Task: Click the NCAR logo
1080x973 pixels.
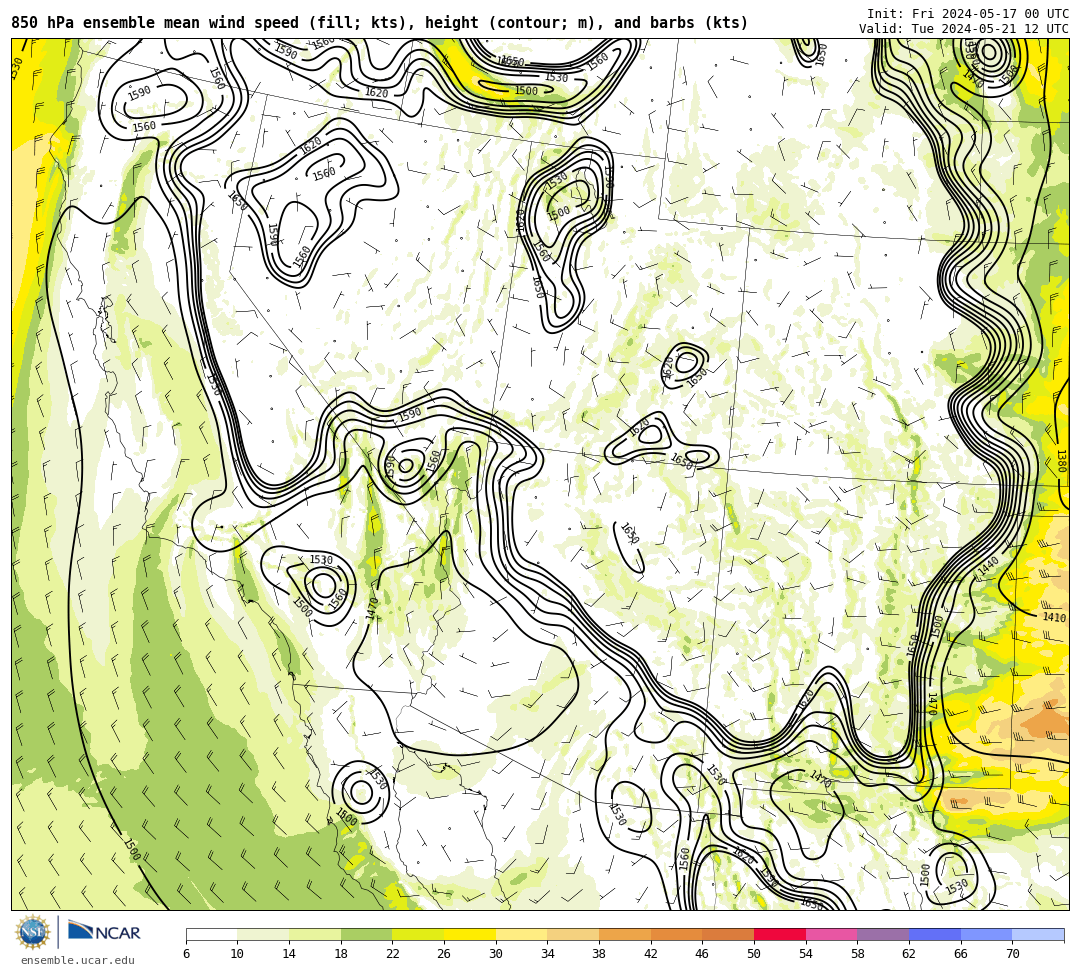Action: pyautogui.click(x=104, y=932)
